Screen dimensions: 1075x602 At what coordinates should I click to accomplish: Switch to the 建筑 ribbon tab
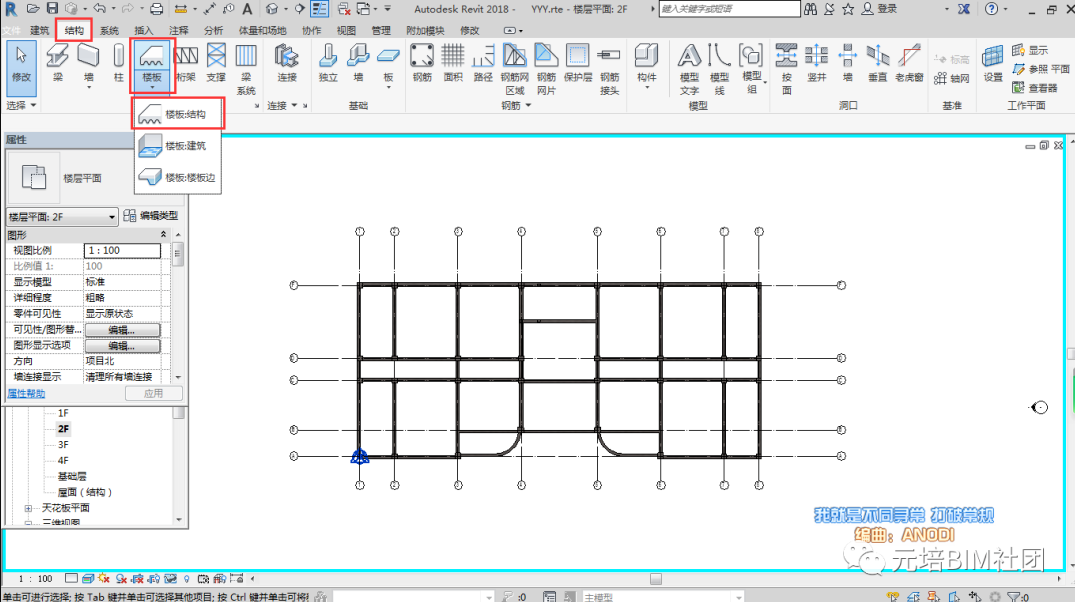point(39,31)
